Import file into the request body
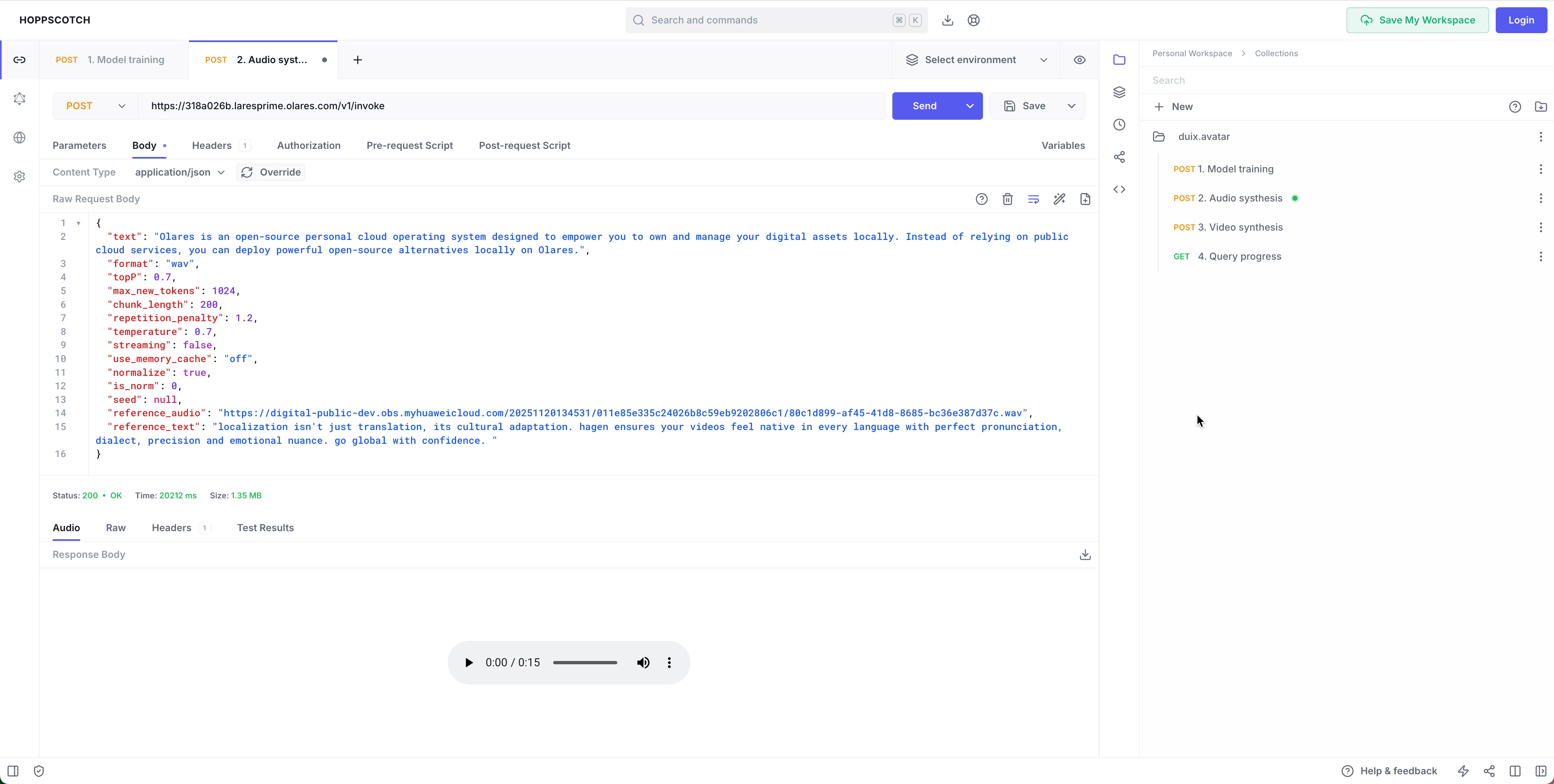Image resolution: width=1554 pixels, height=784 pixels. pos(1085,198)
